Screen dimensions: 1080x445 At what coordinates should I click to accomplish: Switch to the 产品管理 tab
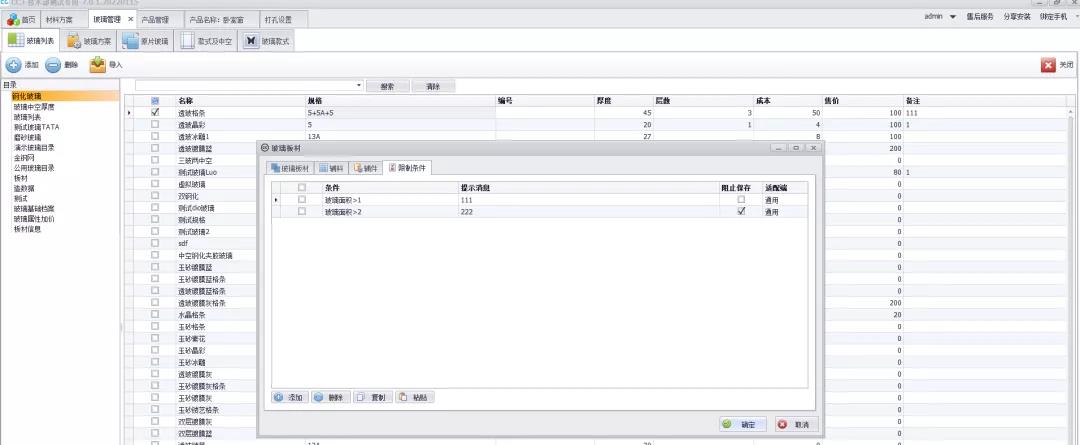click(x=155, y=19)
